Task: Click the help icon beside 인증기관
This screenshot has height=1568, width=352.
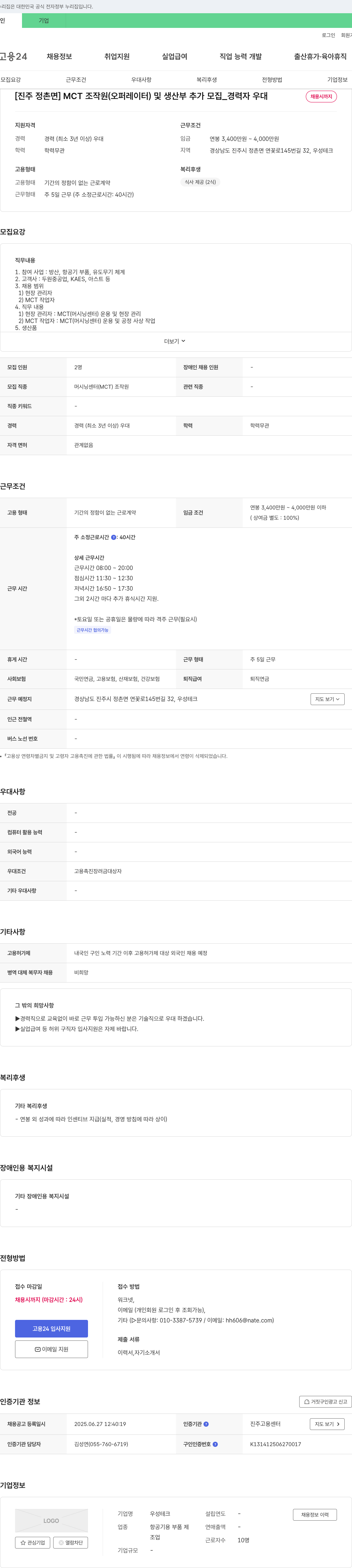Action: [206, 1424]
